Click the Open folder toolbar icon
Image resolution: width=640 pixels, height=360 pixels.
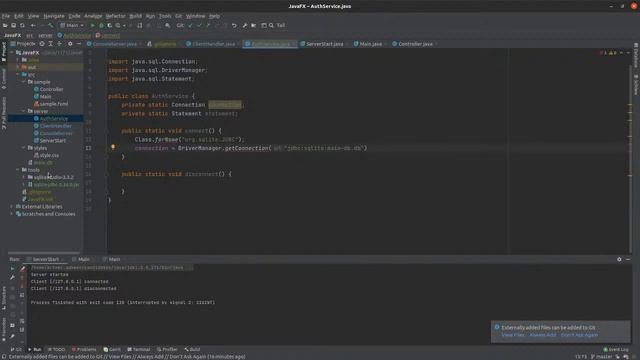[x=5, y=25]
